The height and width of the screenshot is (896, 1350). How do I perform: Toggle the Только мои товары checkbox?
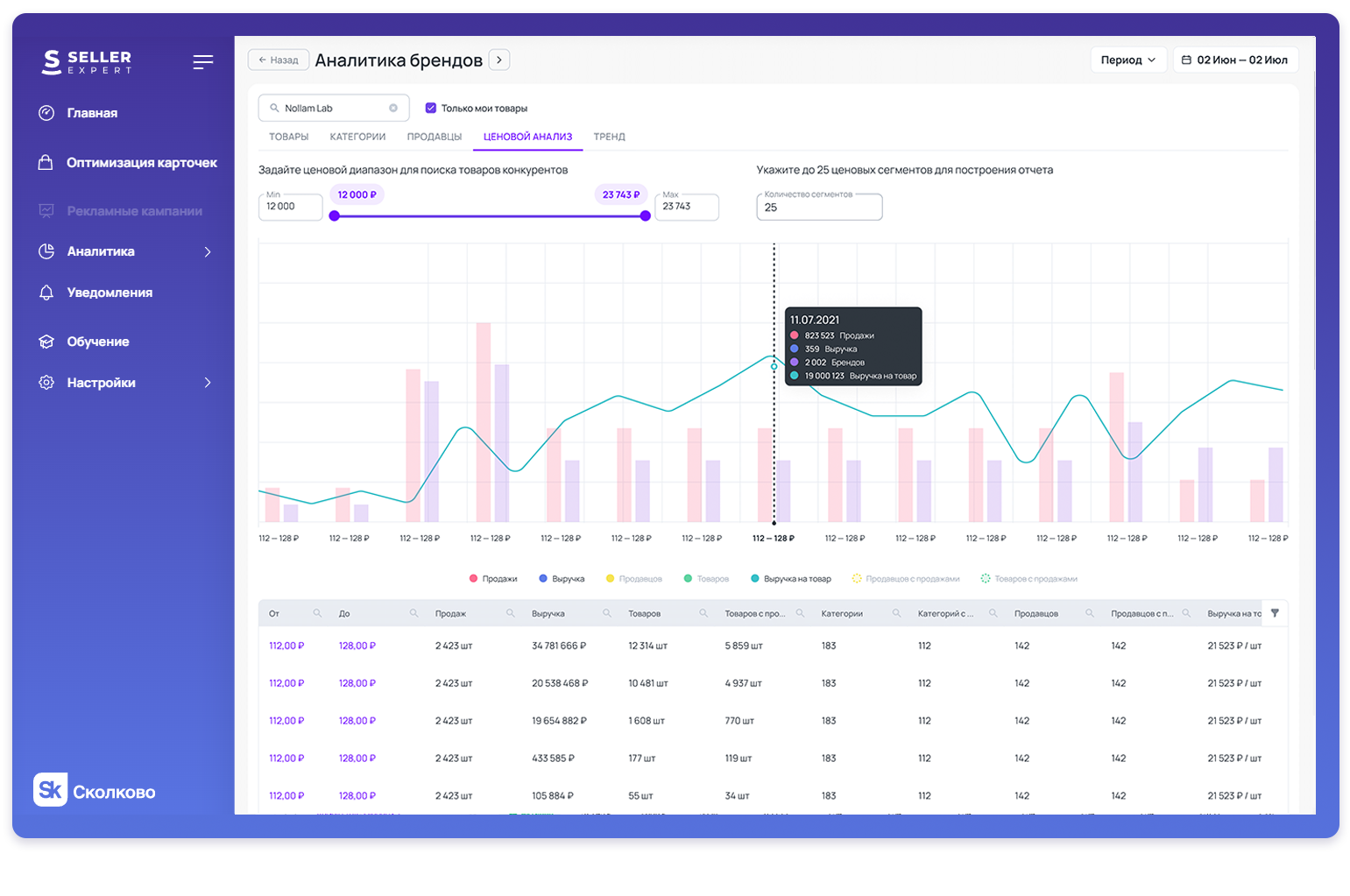click(430, 109)
